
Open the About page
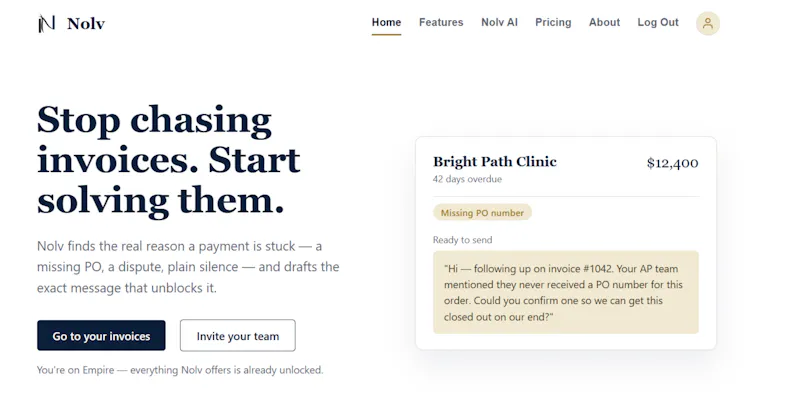[x=604, y=22]
